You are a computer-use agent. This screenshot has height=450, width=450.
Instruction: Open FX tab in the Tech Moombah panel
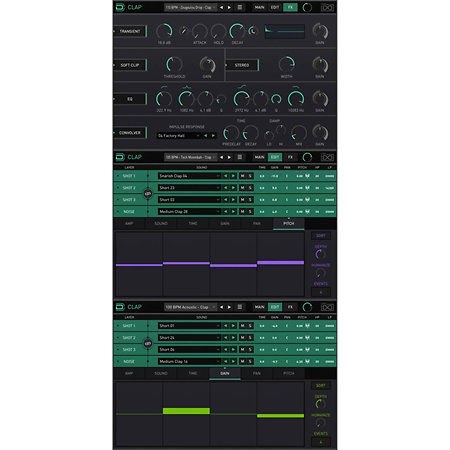[290, 157]
